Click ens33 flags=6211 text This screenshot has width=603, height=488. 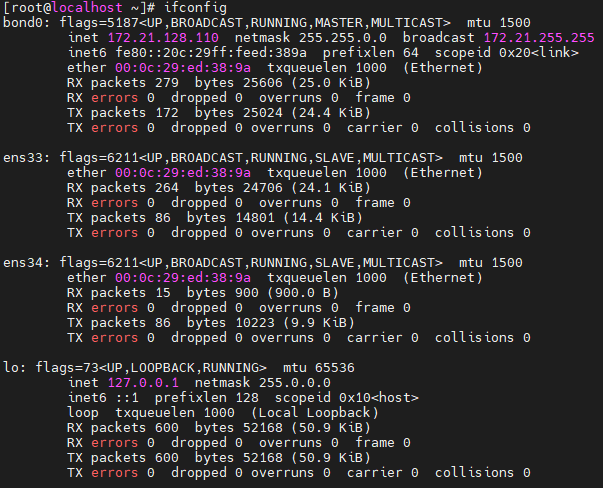(99, 158)
